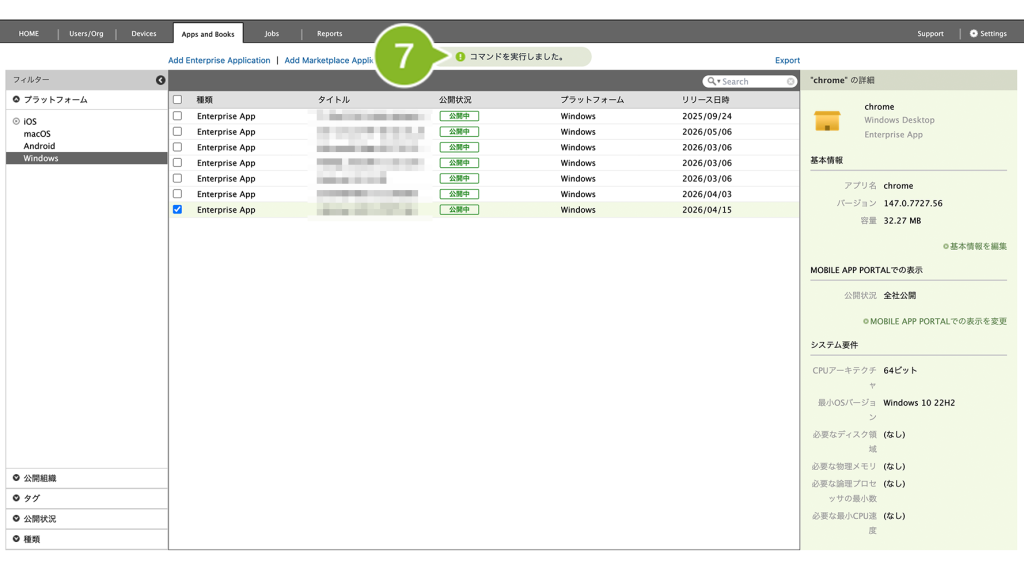The height and width of the screenshot is (576, 1024).
Task: Filter by macOS platform
Action: (x=37, y=134)
